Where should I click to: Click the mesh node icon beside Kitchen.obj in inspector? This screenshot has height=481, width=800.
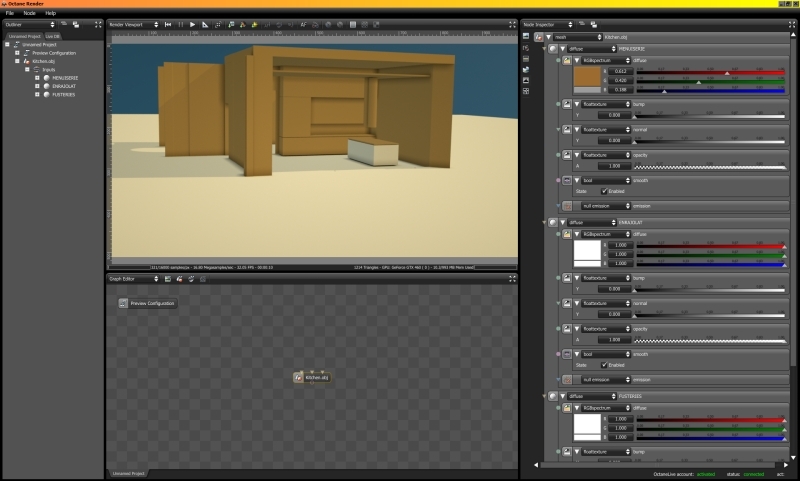point(538,37)
